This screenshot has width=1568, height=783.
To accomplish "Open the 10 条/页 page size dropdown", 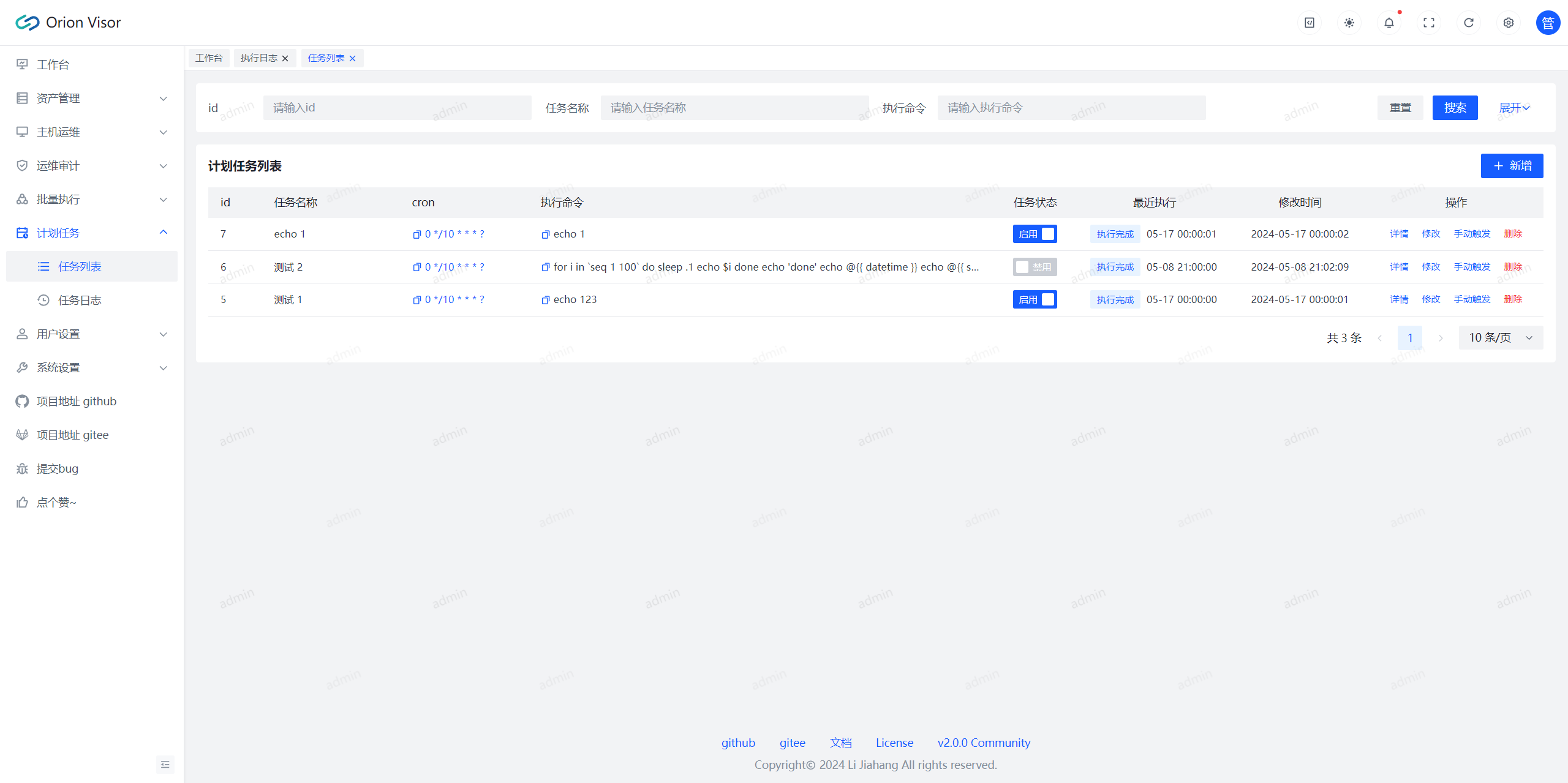I will [x=1501, y=338].
